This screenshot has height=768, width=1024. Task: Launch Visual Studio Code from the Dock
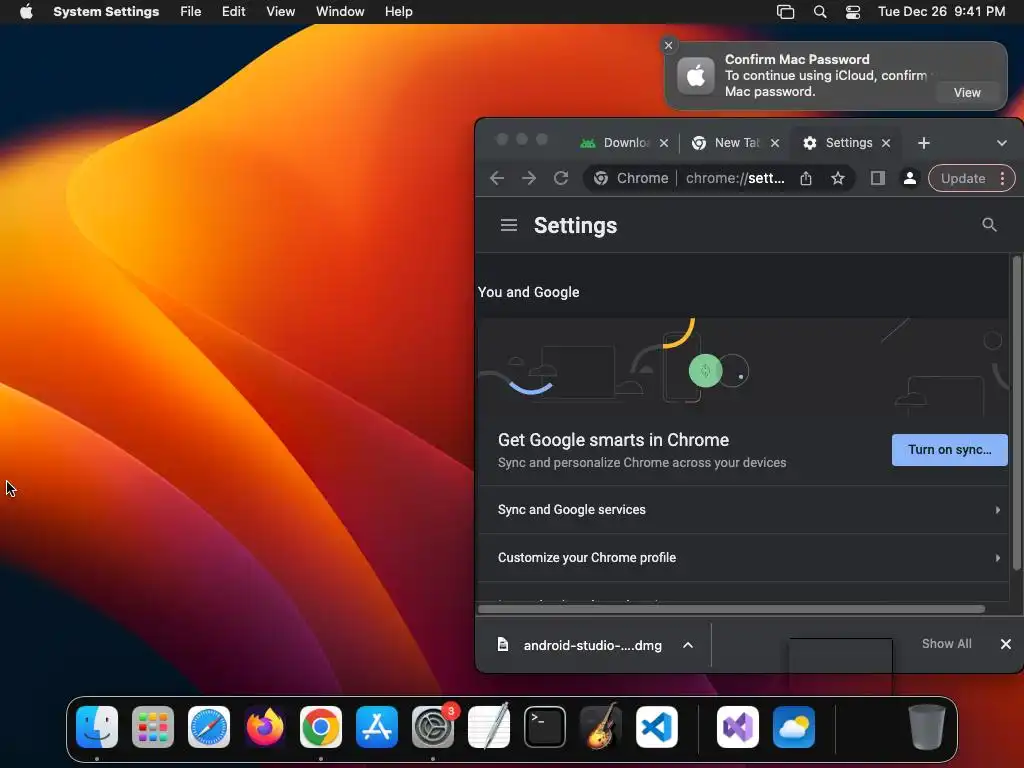(x=657, y=727)
